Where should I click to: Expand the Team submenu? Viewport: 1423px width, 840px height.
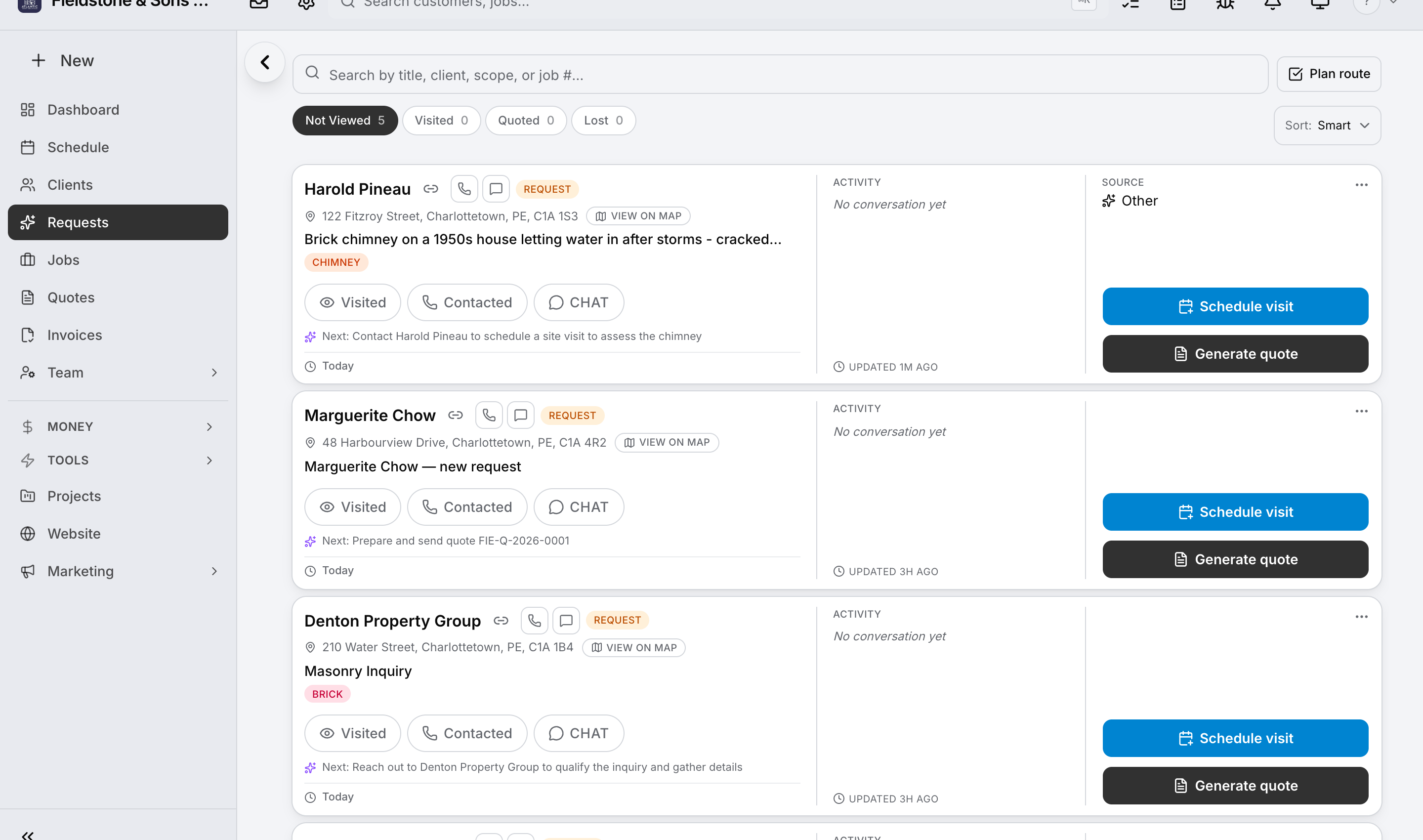coord(118,373)
